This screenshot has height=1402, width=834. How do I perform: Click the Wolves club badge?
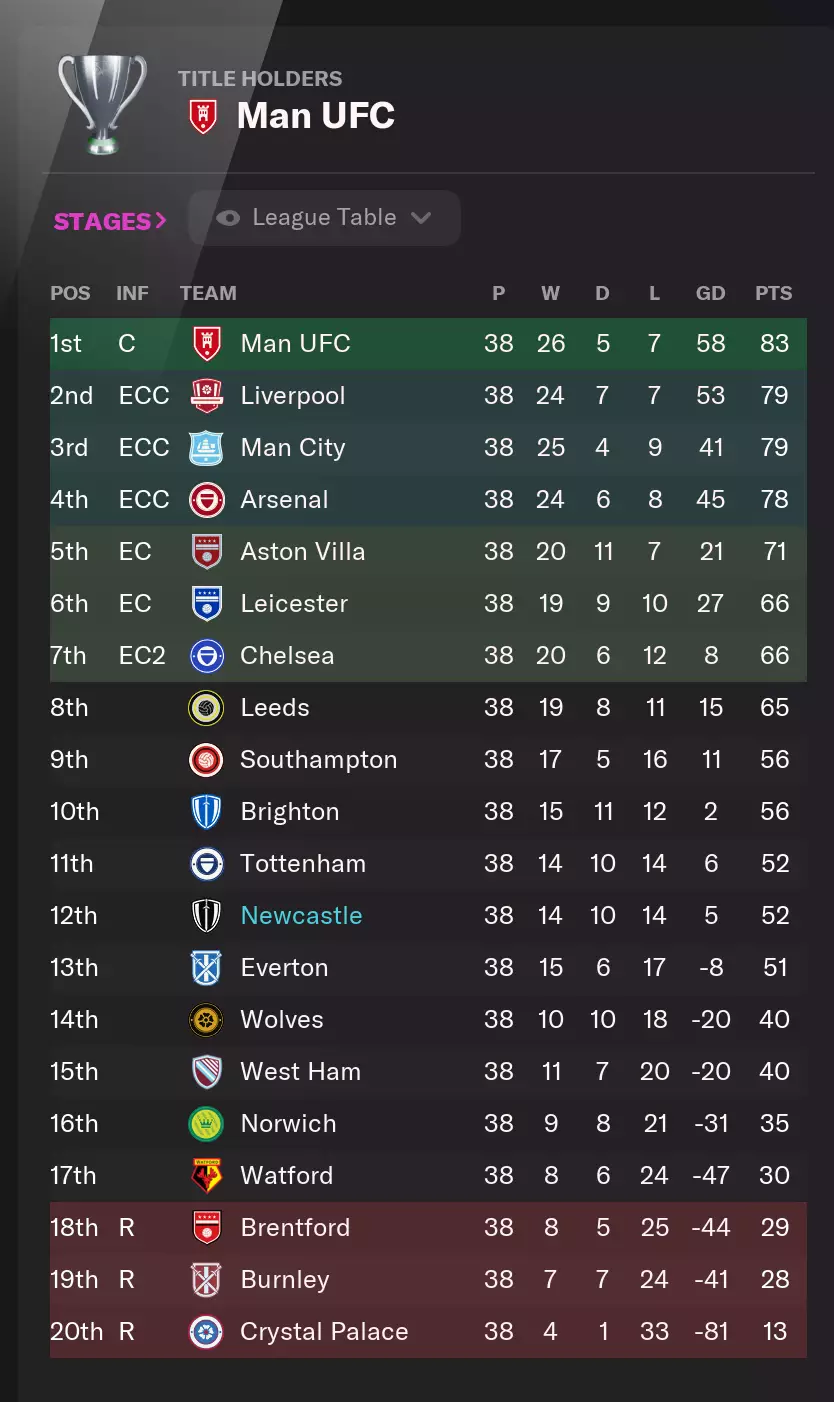coord(206,1020)
